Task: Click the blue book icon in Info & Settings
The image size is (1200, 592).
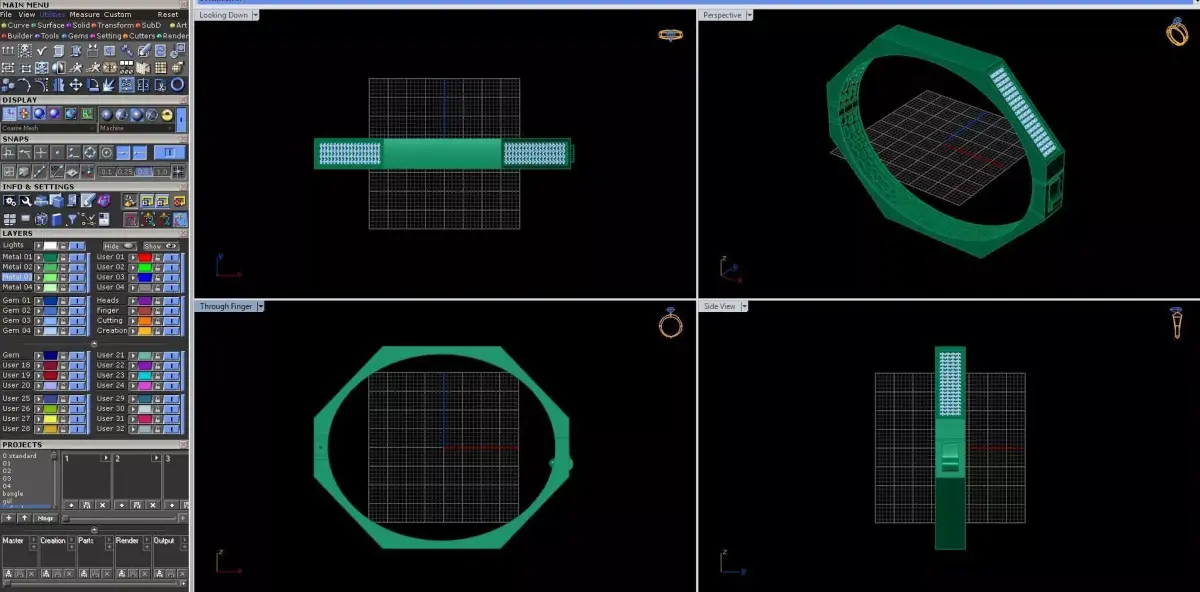Action: 56,219
